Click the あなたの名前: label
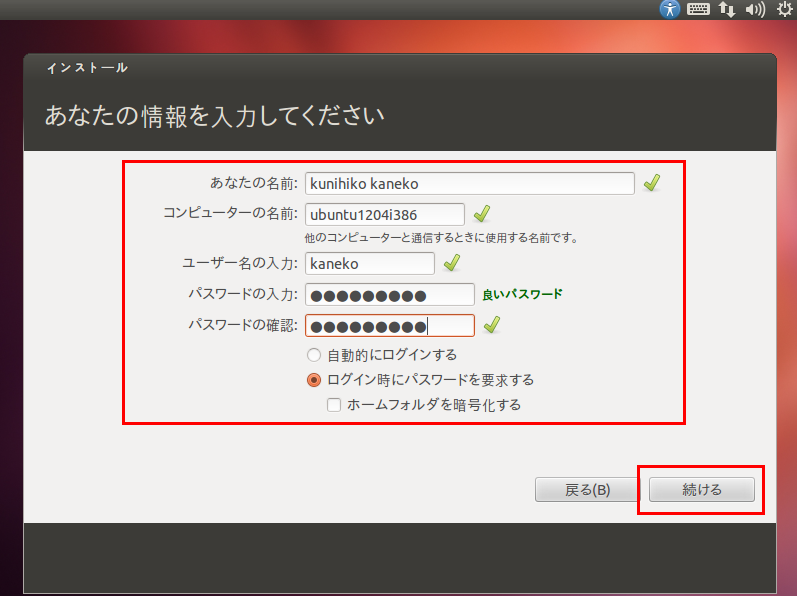 [x=254, y=183]
